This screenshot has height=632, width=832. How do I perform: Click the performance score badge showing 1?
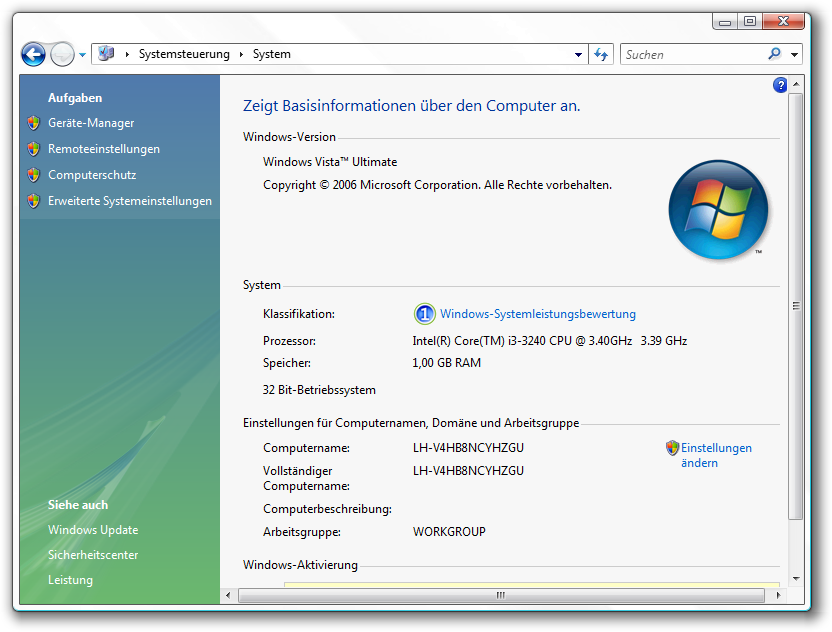tap(424, 314)
